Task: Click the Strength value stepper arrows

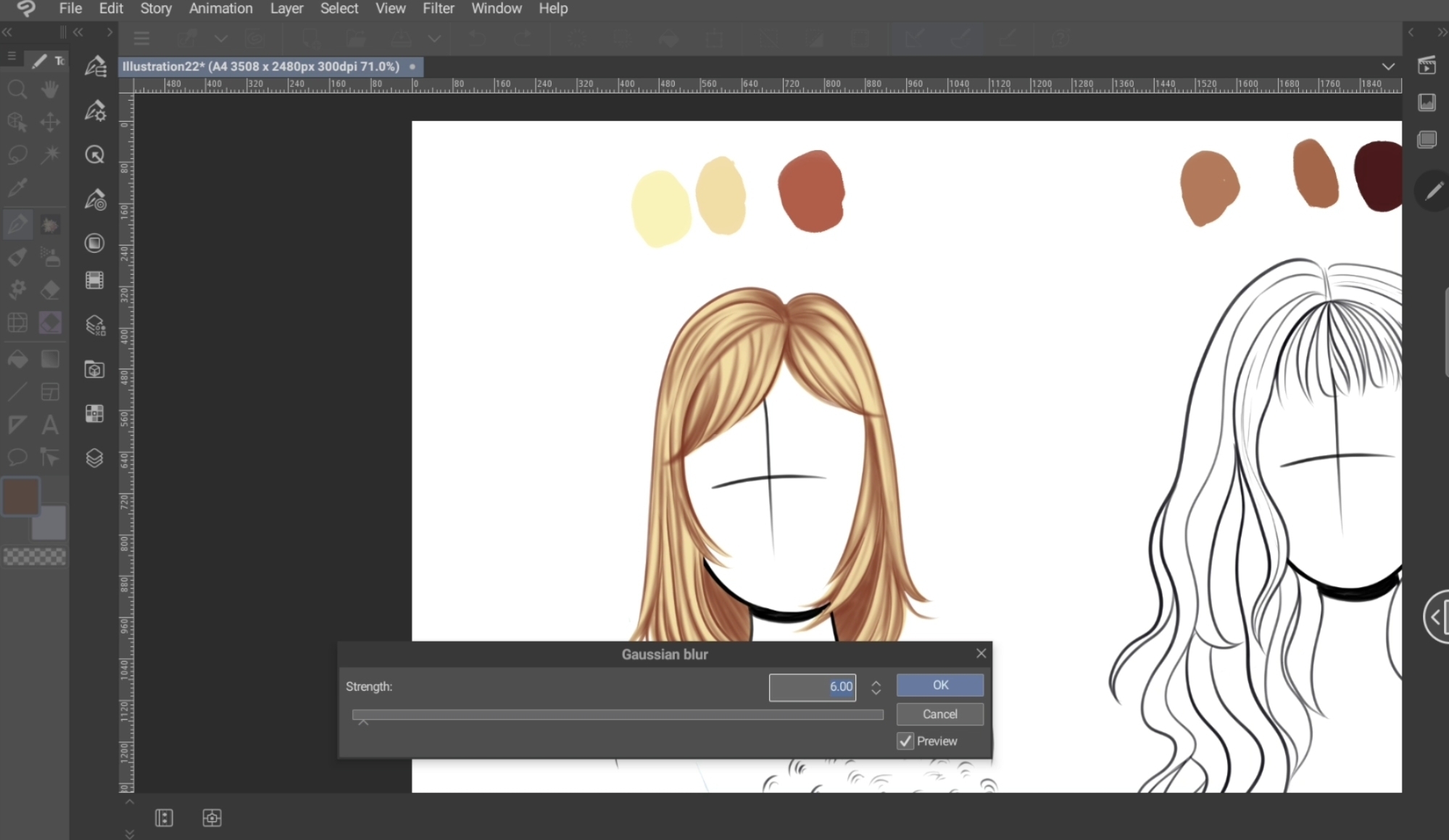Action: 876,686
